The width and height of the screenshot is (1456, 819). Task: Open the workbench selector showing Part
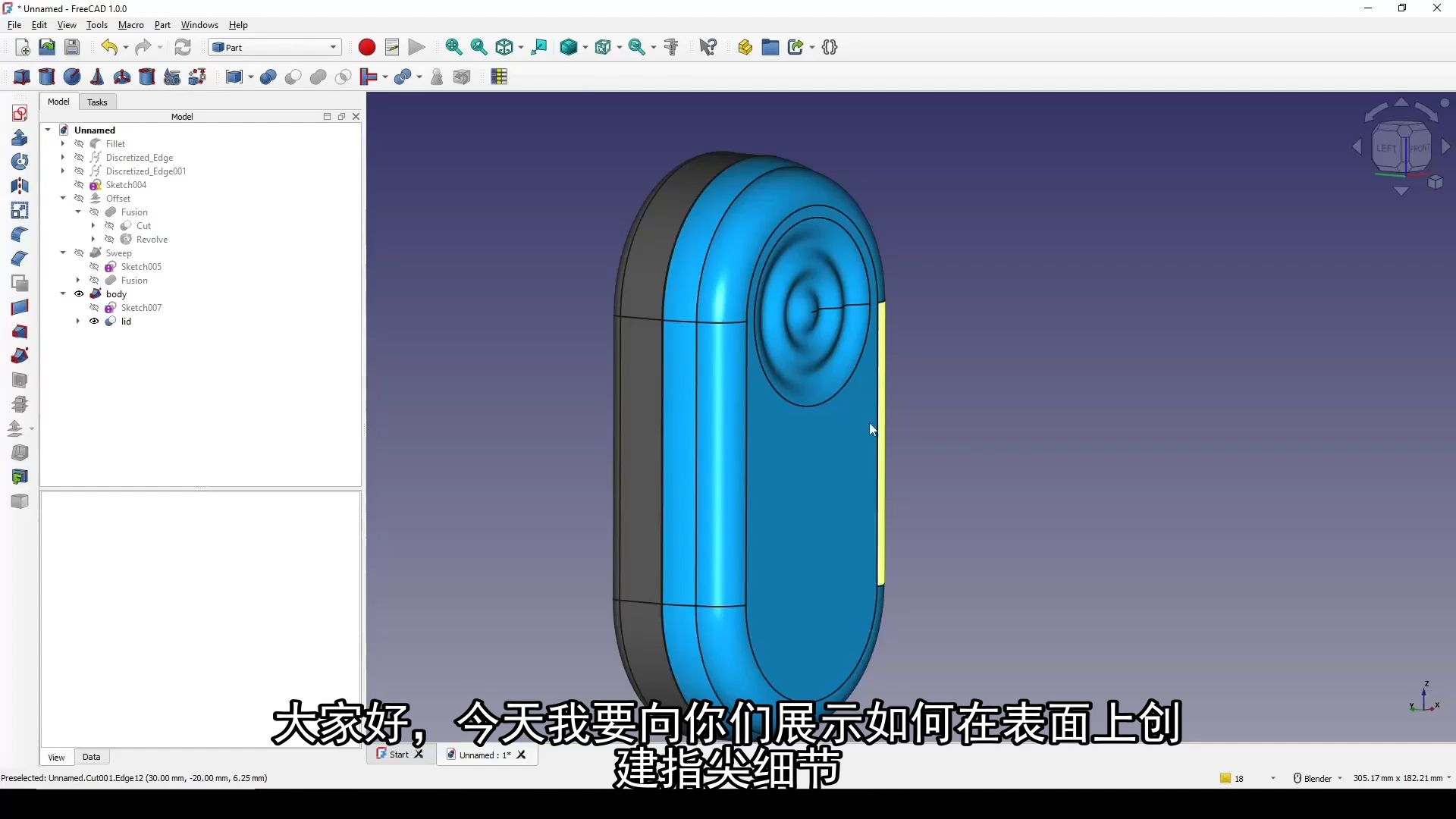275,47
